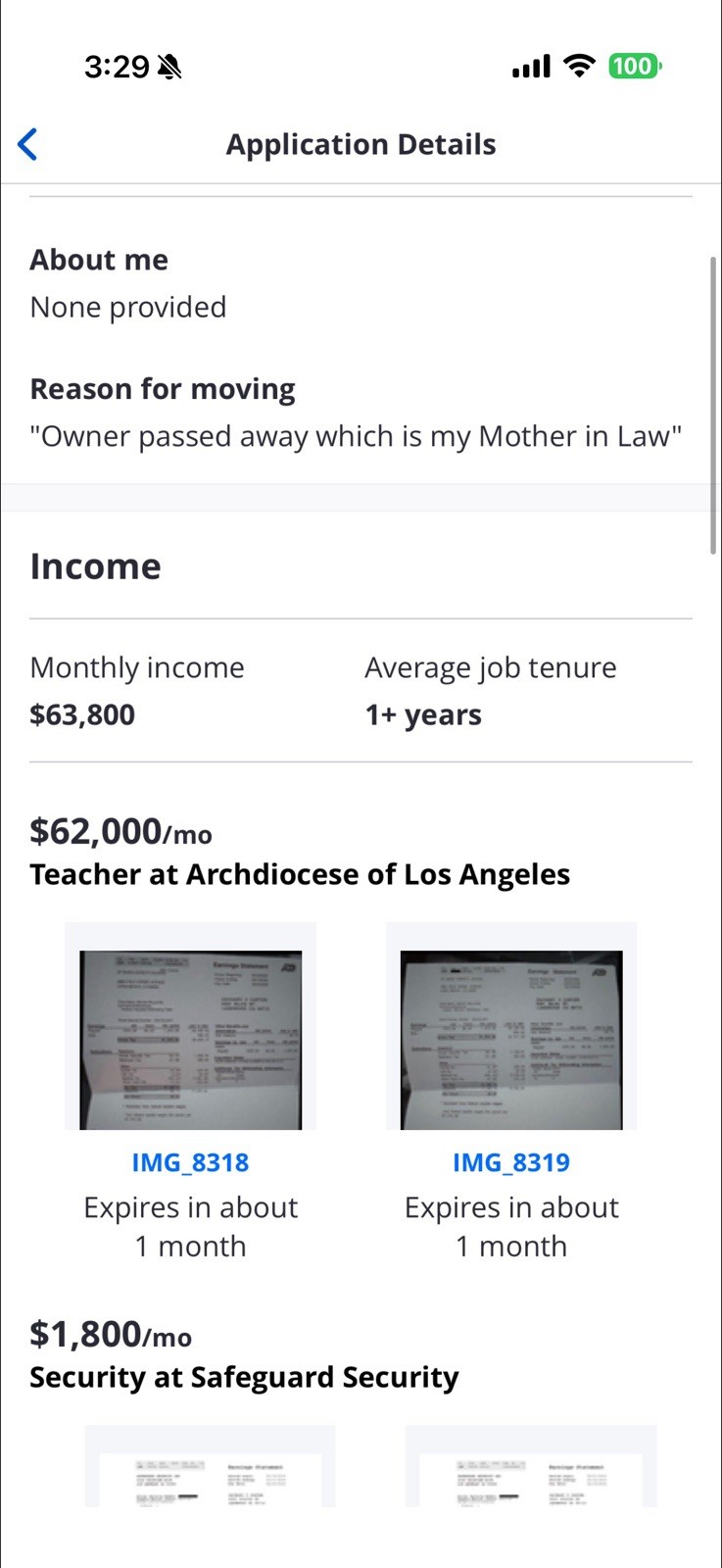Select the Teacher at Archdiocese of Los Angeles entry
The image size is (722, 1568).
[x=300, y=874]
